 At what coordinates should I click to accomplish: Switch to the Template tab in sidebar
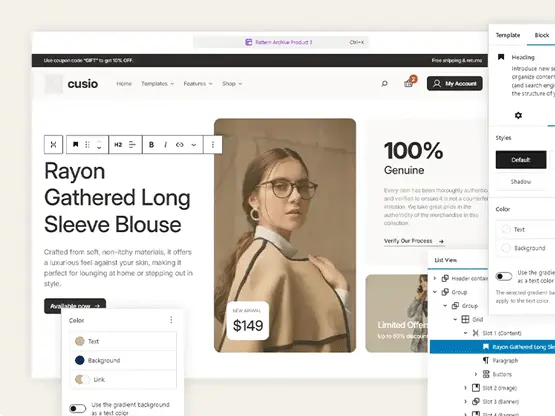tap(508, 35)
